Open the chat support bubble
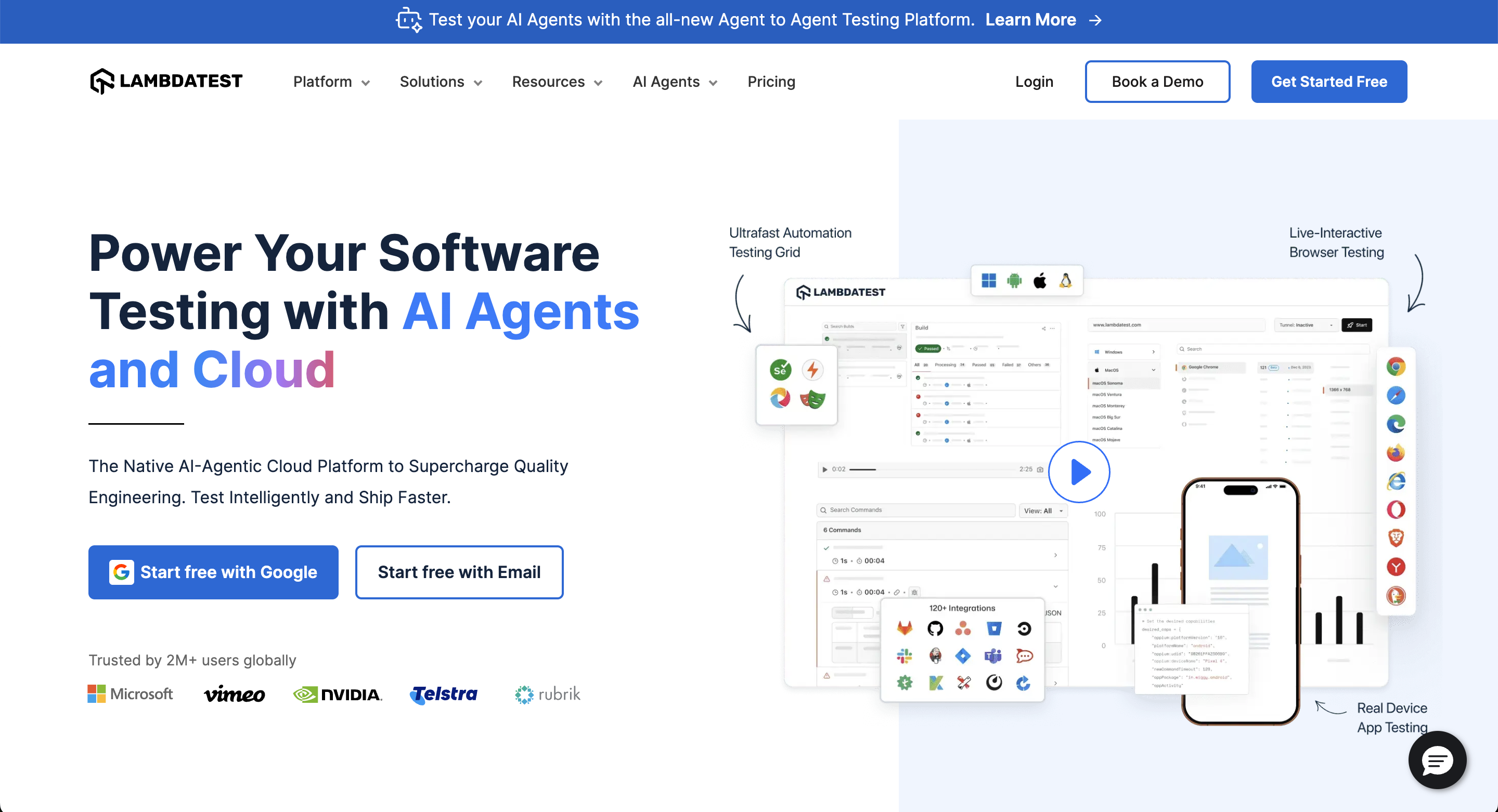 [1437, 760]
